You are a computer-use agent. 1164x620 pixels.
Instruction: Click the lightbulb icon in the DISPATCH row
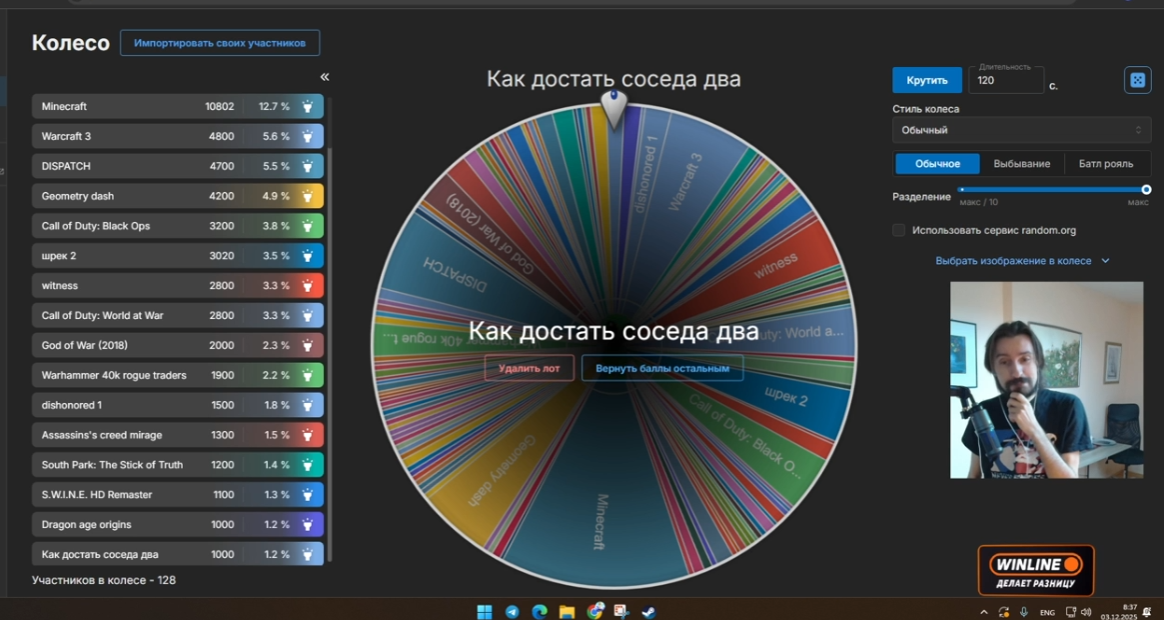(307, 166)
